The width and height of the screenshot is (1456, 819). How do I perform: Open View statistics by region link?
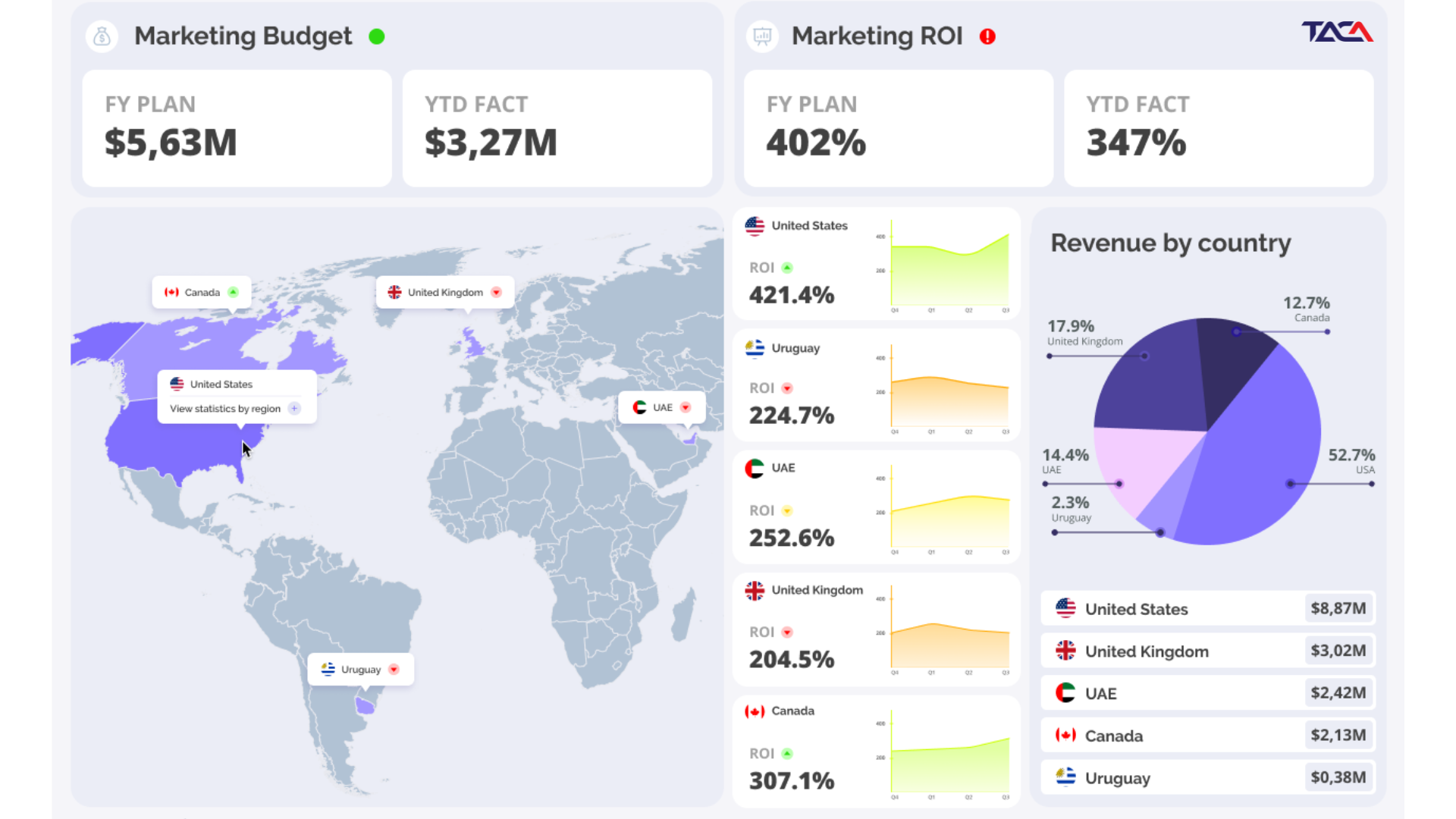pos(225,409)
